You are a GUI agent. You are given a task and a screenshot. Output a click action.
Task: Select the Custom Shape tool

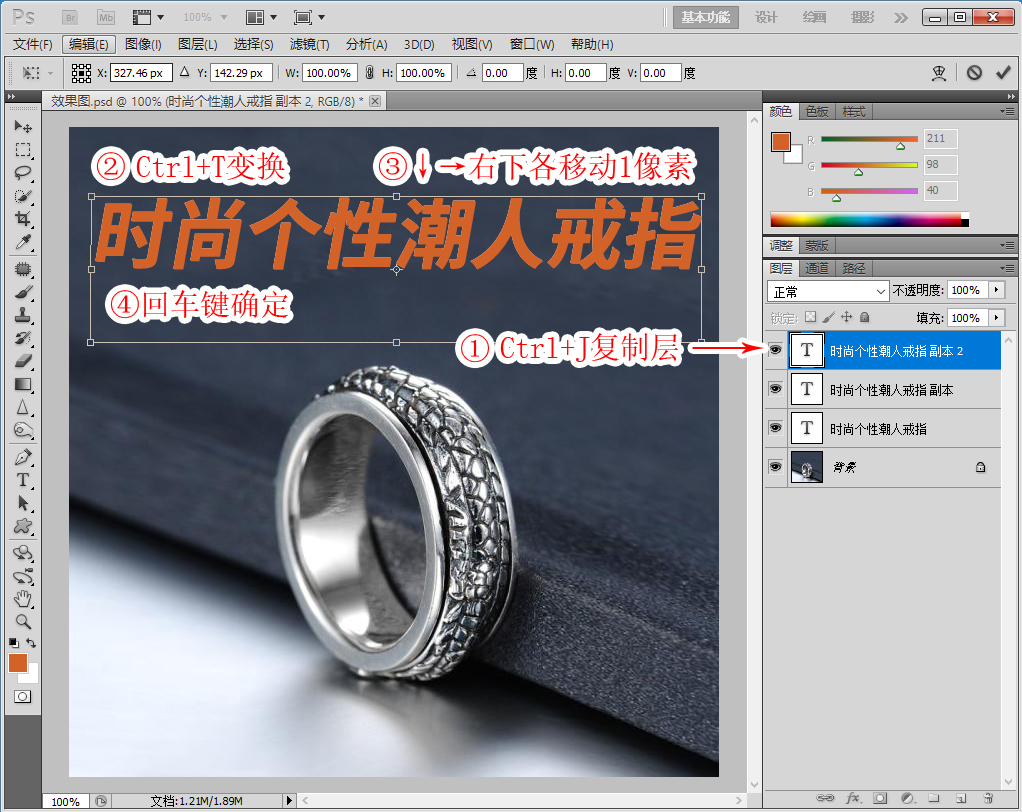click(x=23, y=526)
